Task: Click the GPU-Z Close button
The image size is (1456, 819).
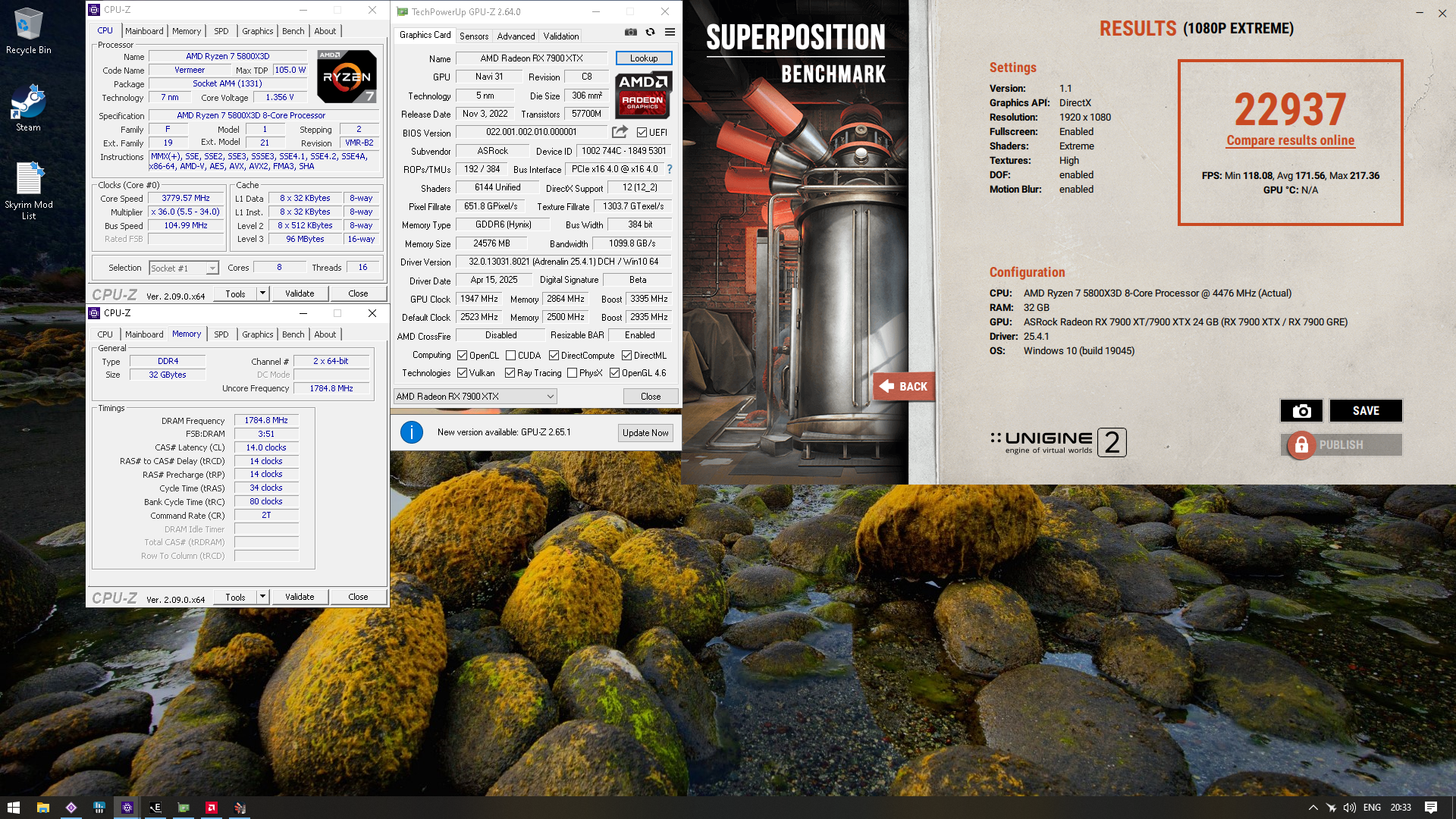Action: click(650, 397)
